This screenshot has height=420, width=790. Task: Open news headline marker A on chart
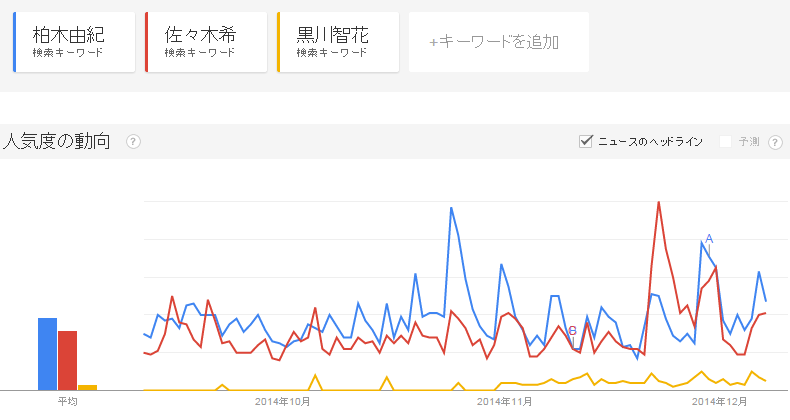709,238
